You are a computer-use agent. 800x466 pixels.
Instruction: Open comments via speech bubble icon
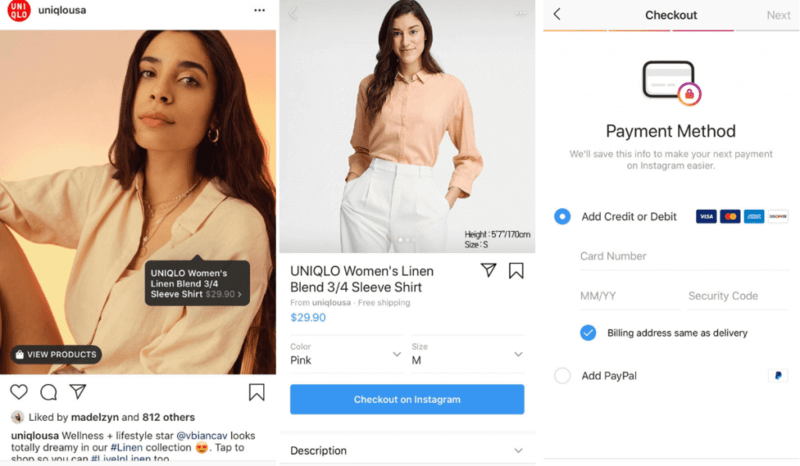[x=48, y=392]
